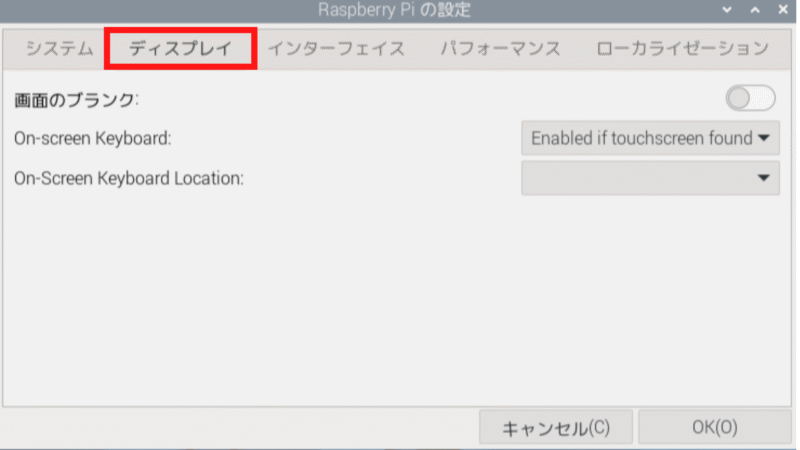Click the キャンセル(C) button
The width and height of the screenshot is (800, 450).
pyautogui.click(x=556, y=427)
